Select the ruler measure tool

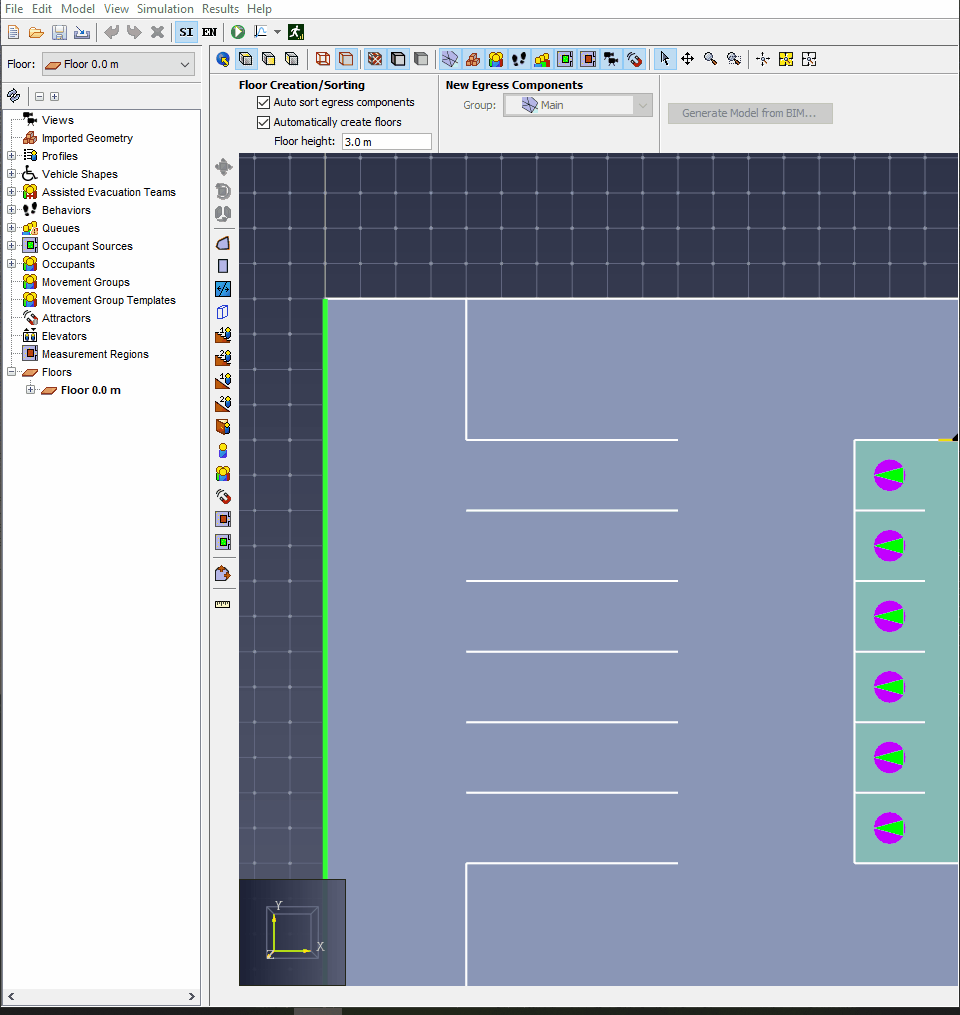point(223,604)
